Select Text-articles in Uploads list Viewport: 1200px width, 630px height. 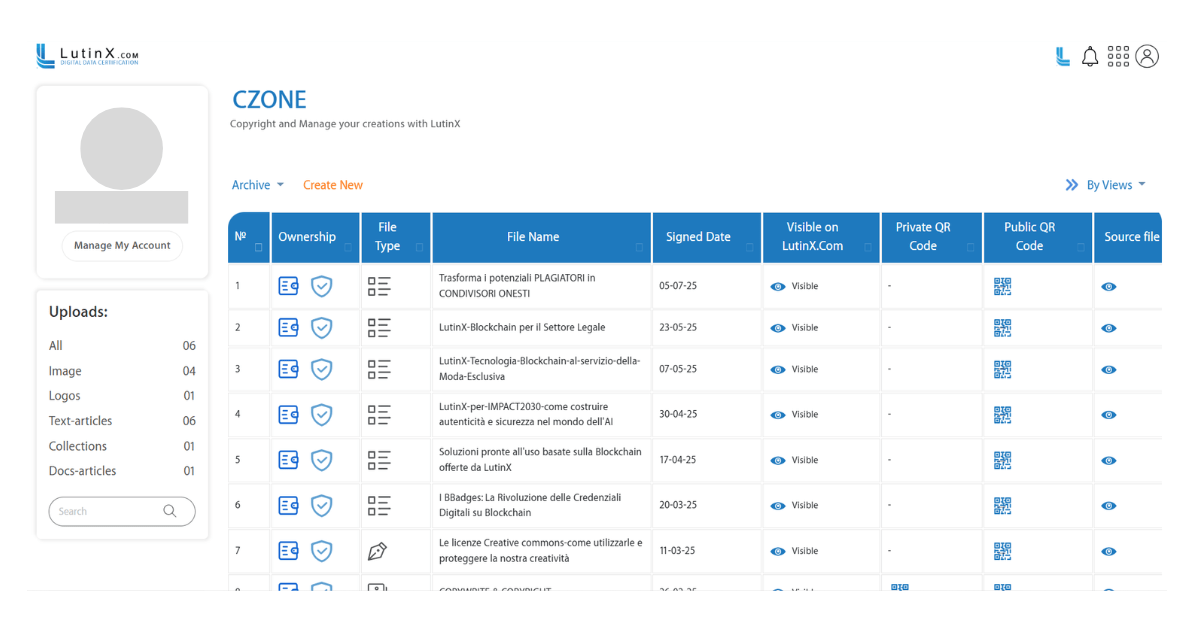(x=80, y=421)
